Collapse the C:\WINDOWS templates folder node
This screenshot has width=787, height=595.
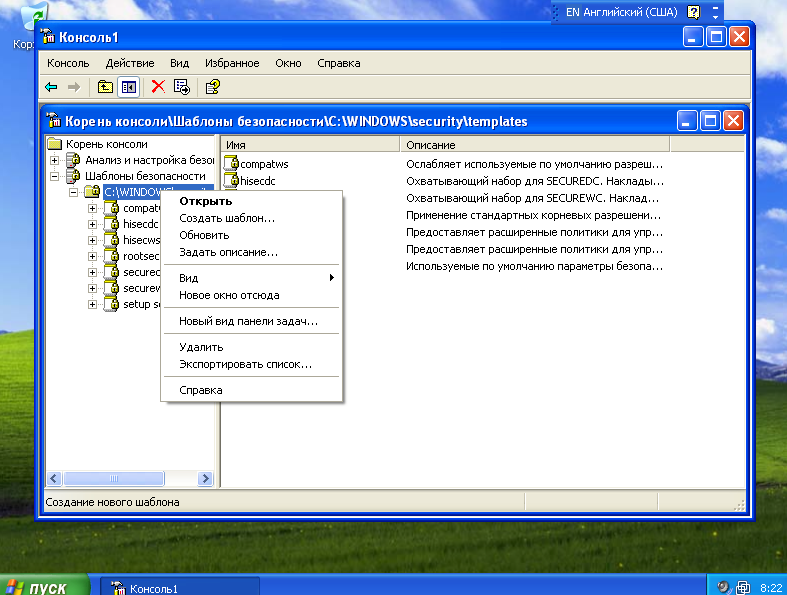tap(73, 192)
